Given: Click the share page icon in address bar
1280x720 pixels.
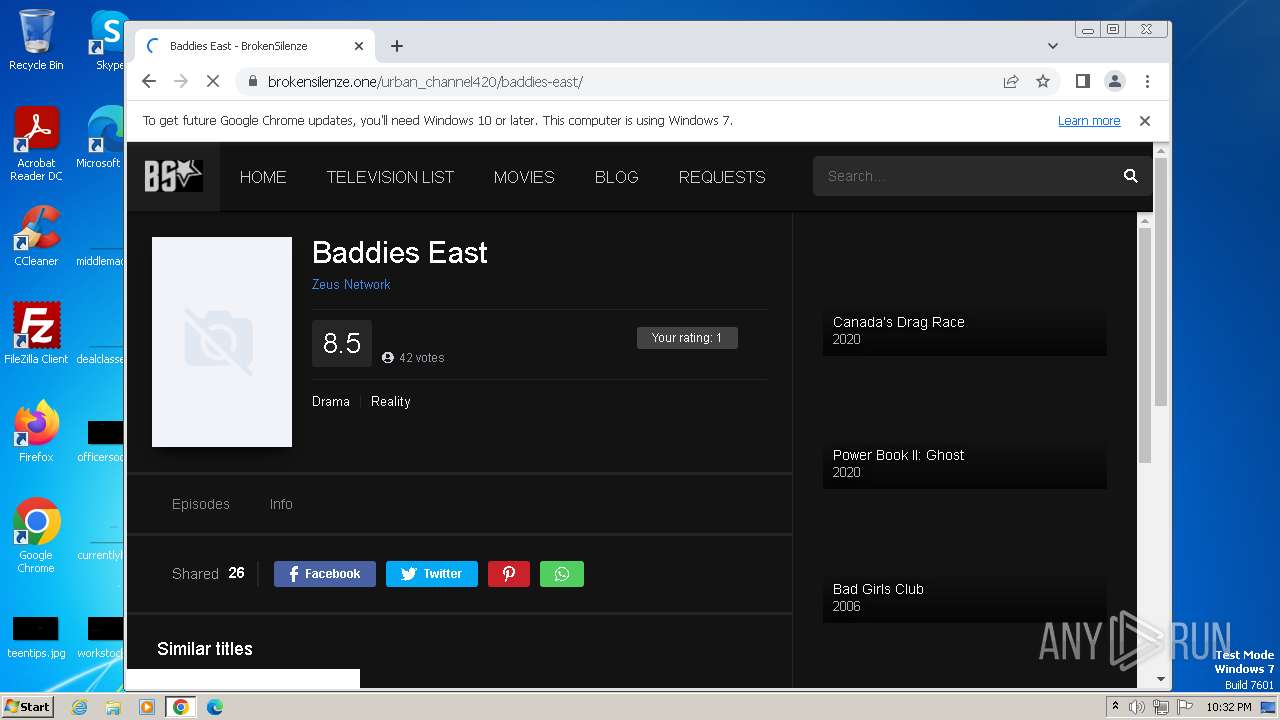Looking at the screenshot, I should (1011, 82).
